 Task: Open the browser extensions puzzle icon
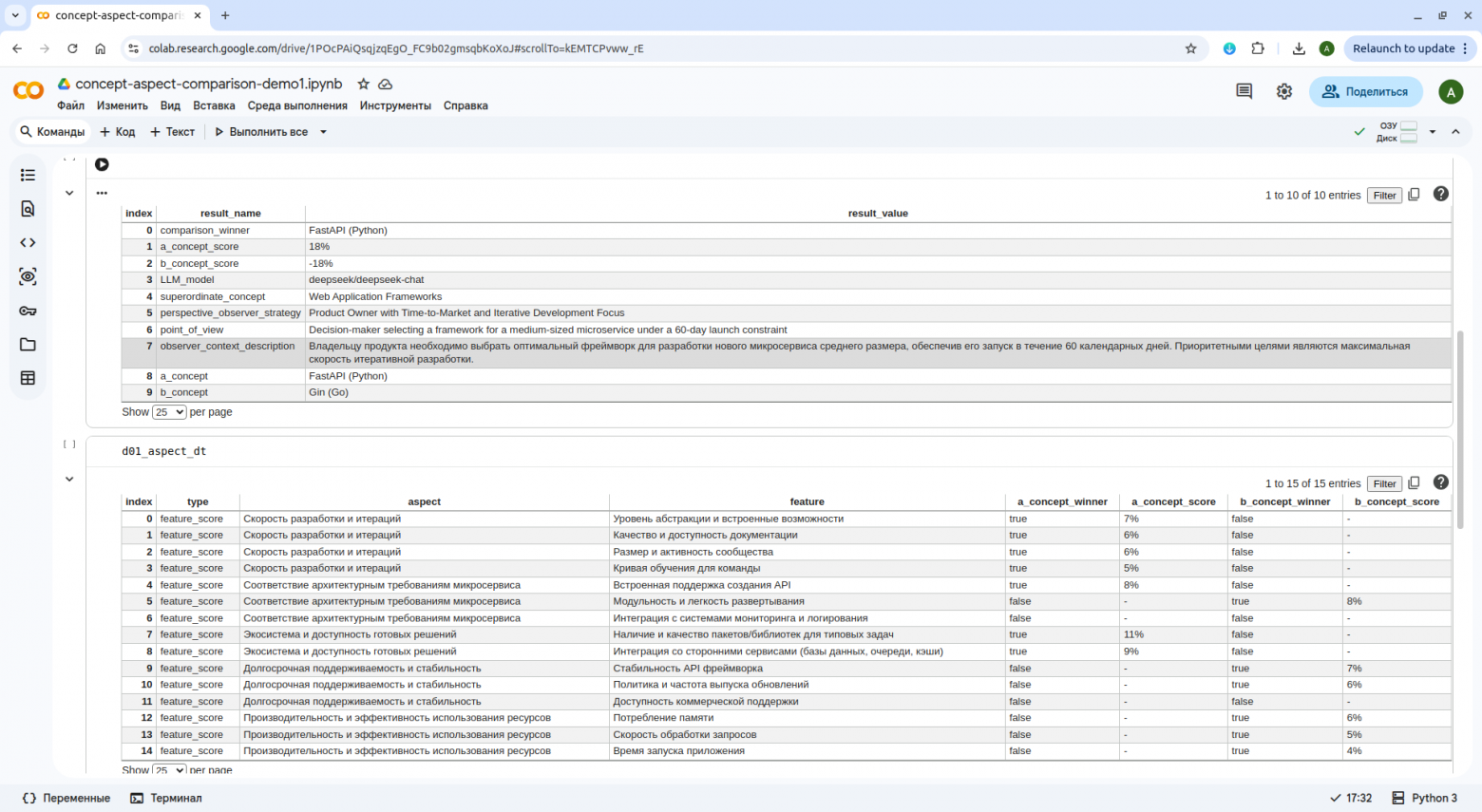(1258, 48)
